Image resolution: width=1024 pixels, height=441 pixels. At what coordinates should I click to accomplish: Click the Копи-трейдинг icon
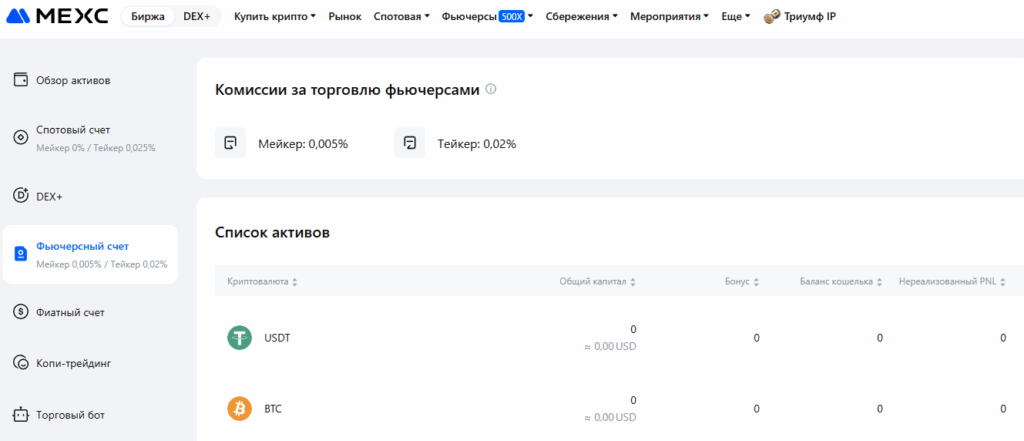click(21, 363)
